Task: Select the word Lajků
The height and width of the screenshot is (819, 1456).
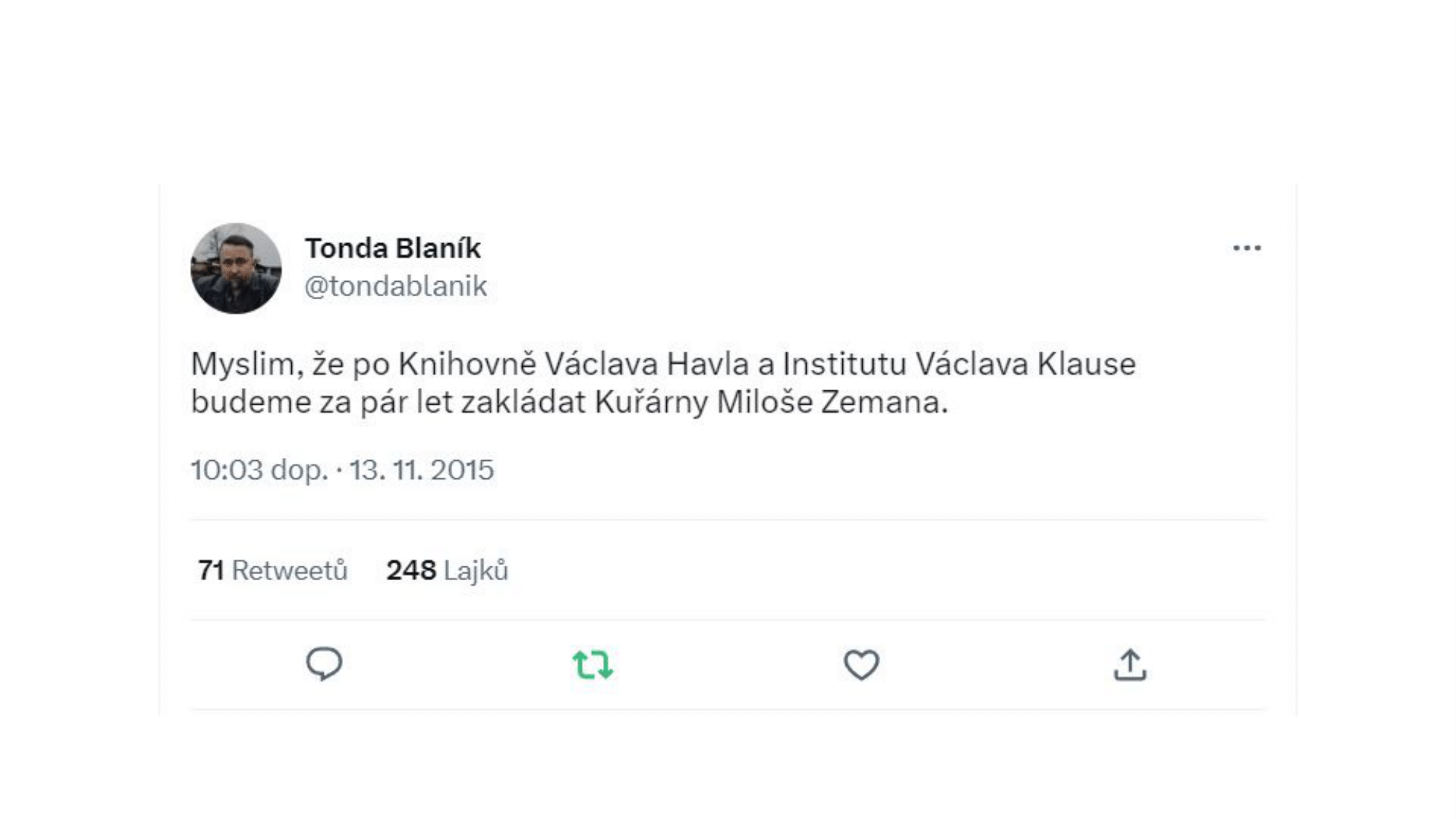Action: click(476, 571)
